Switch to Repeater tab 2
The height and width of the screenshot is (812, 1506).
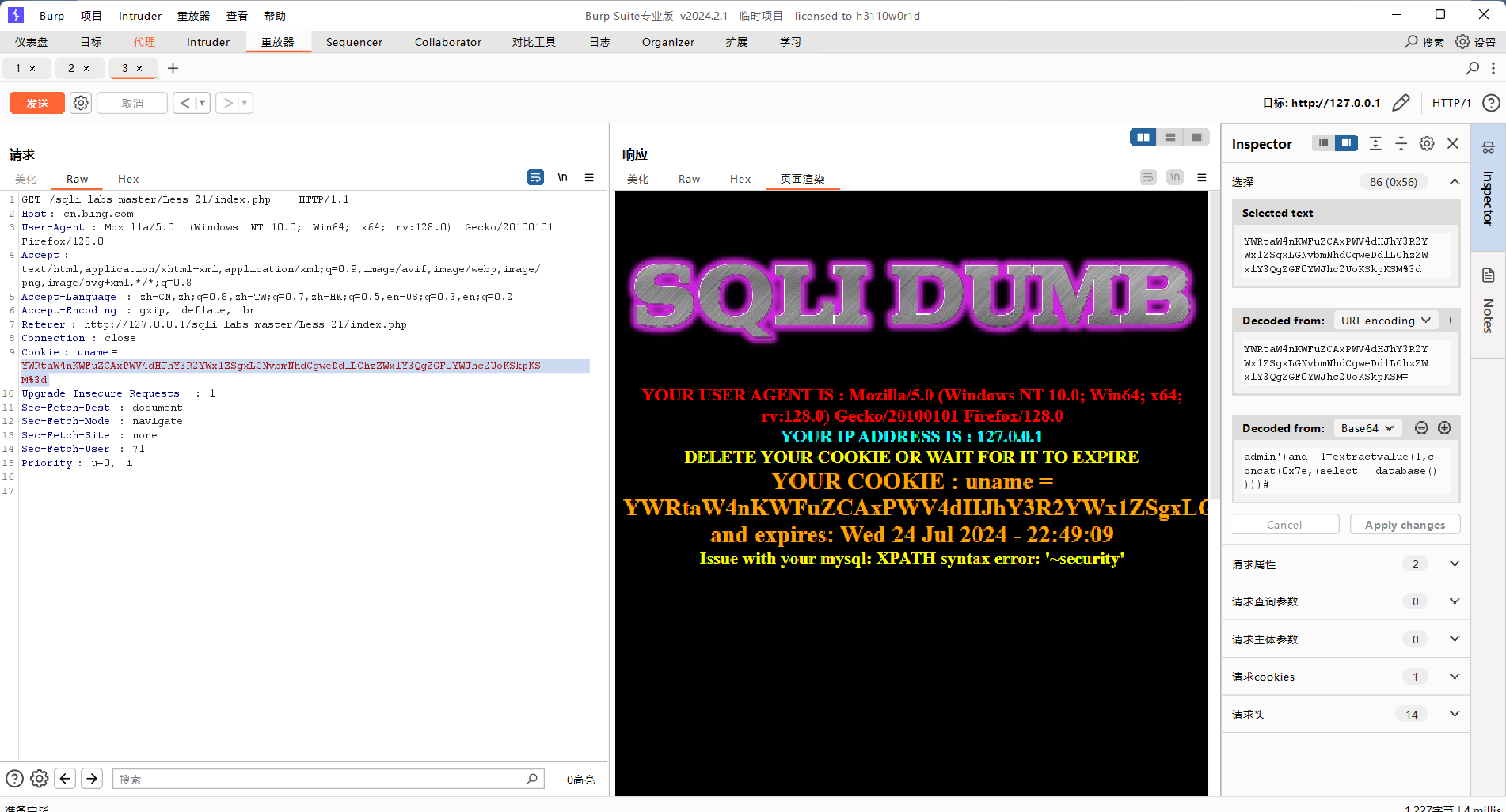tap(71, 68)
